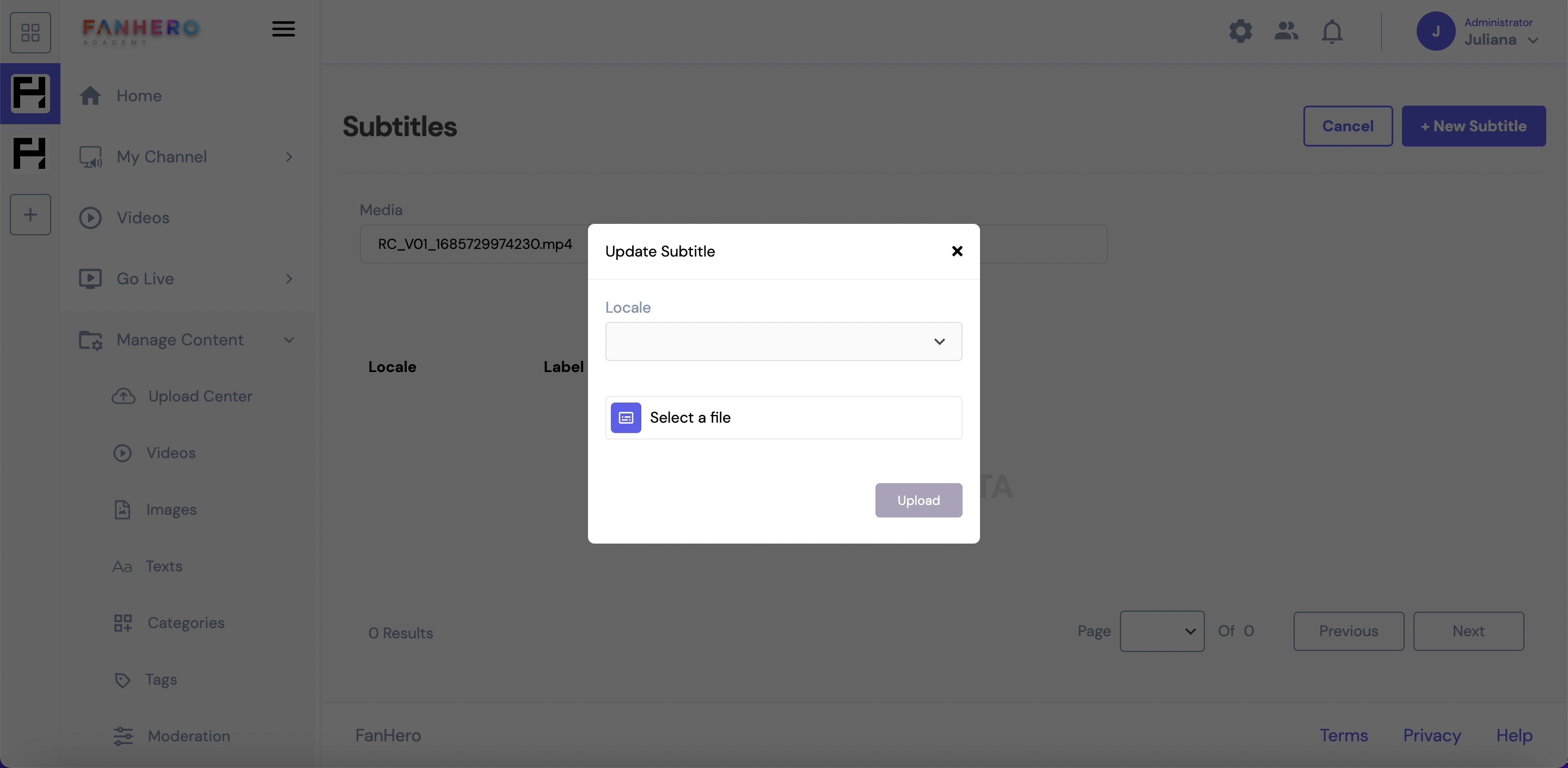
Task: Click the Categories grid-plus icon
Action: point(122,623)
